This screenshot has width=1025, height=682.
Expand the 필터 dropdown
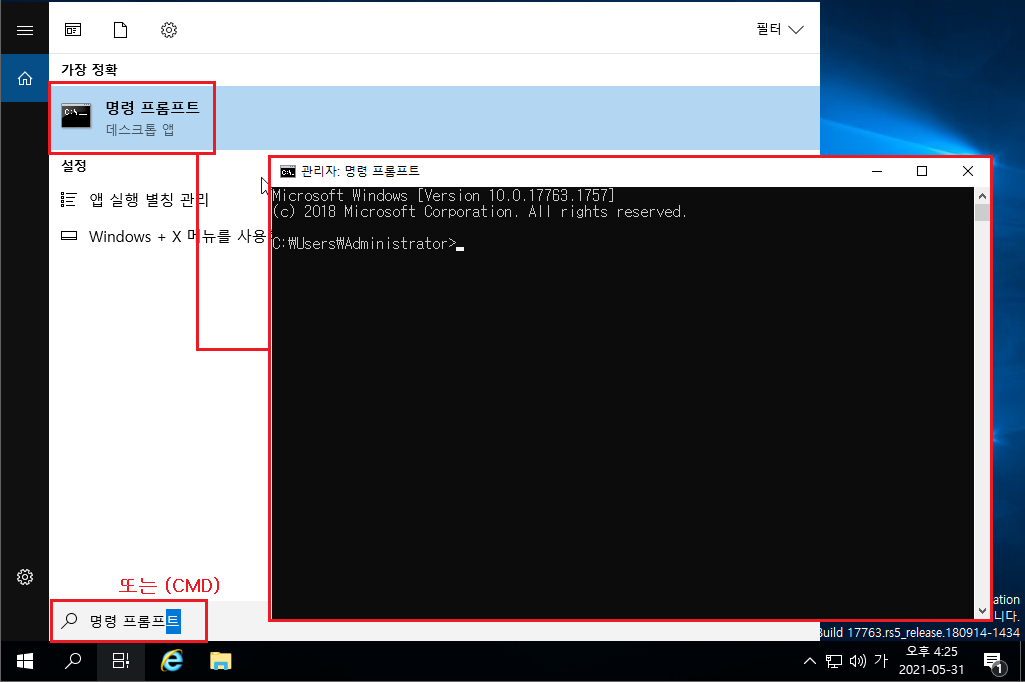[779, 29]
